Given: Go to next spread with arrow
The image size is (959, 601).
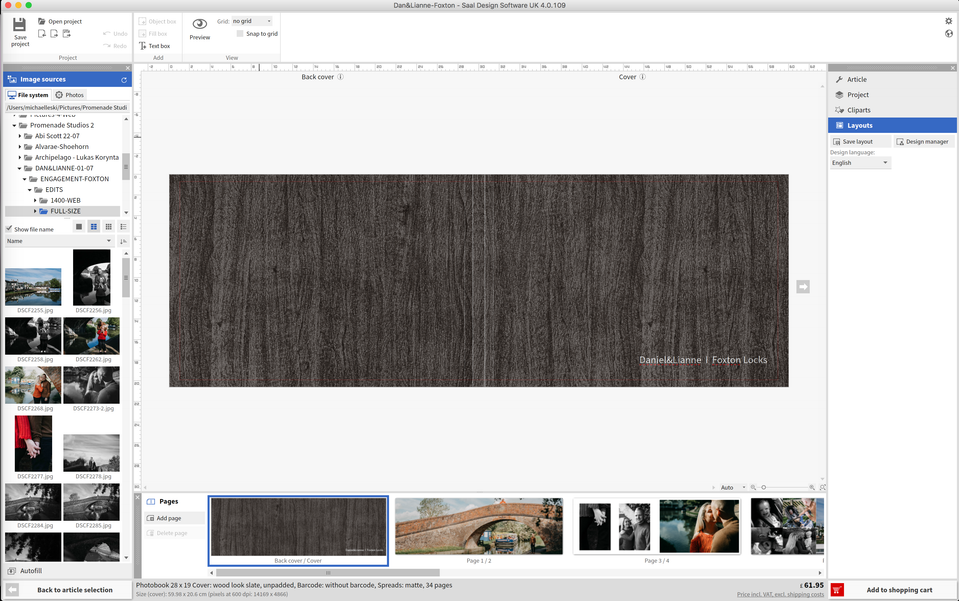Looking at the screenshot, I should click(x=803, y=287).
